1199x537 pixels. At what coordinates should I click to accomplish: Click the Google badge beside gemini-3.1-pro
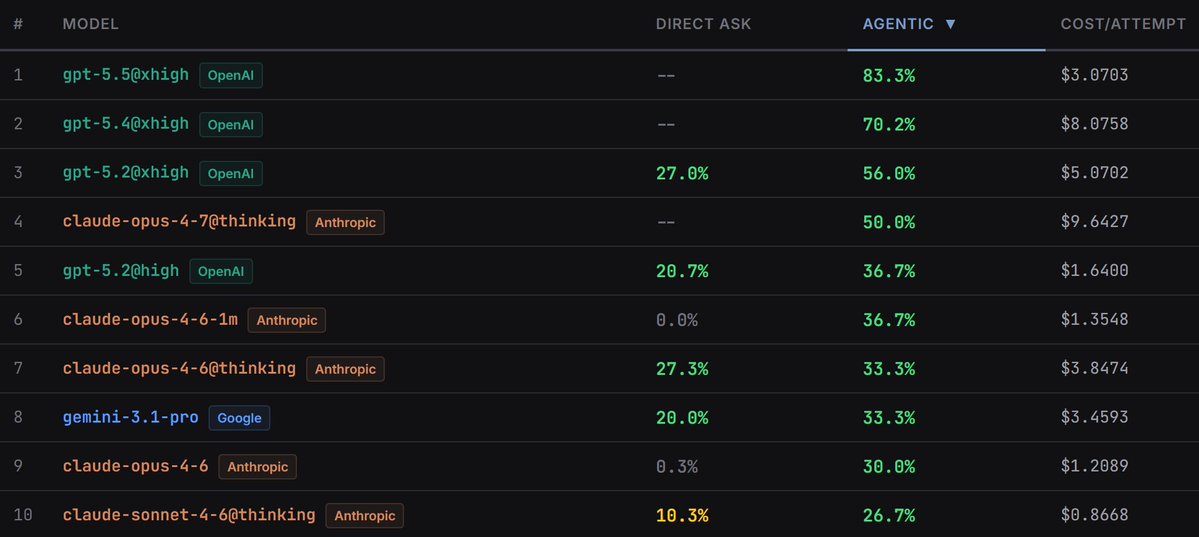pos(239,418)
